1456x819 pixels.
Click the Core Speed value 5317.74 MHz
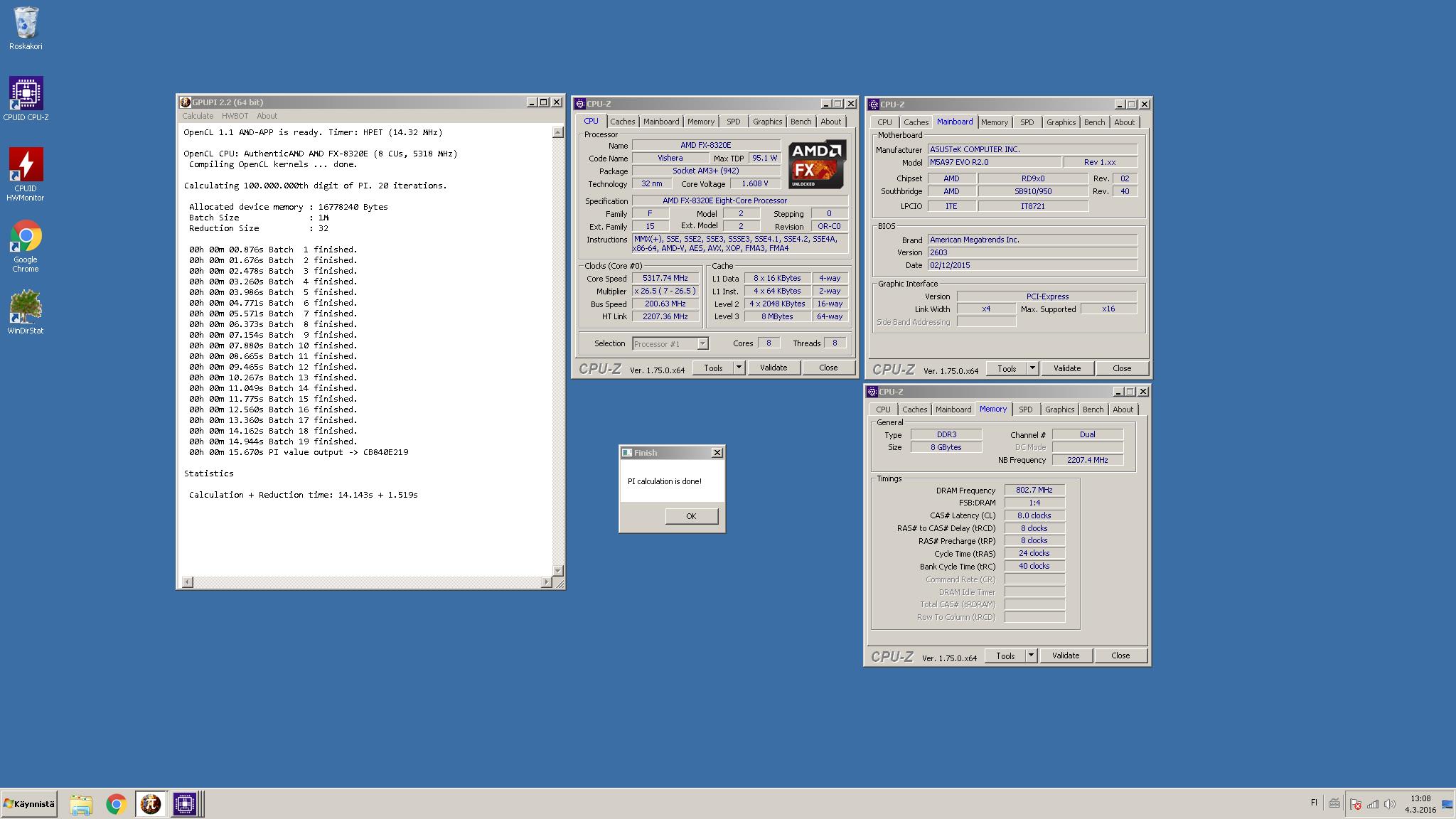665,279
